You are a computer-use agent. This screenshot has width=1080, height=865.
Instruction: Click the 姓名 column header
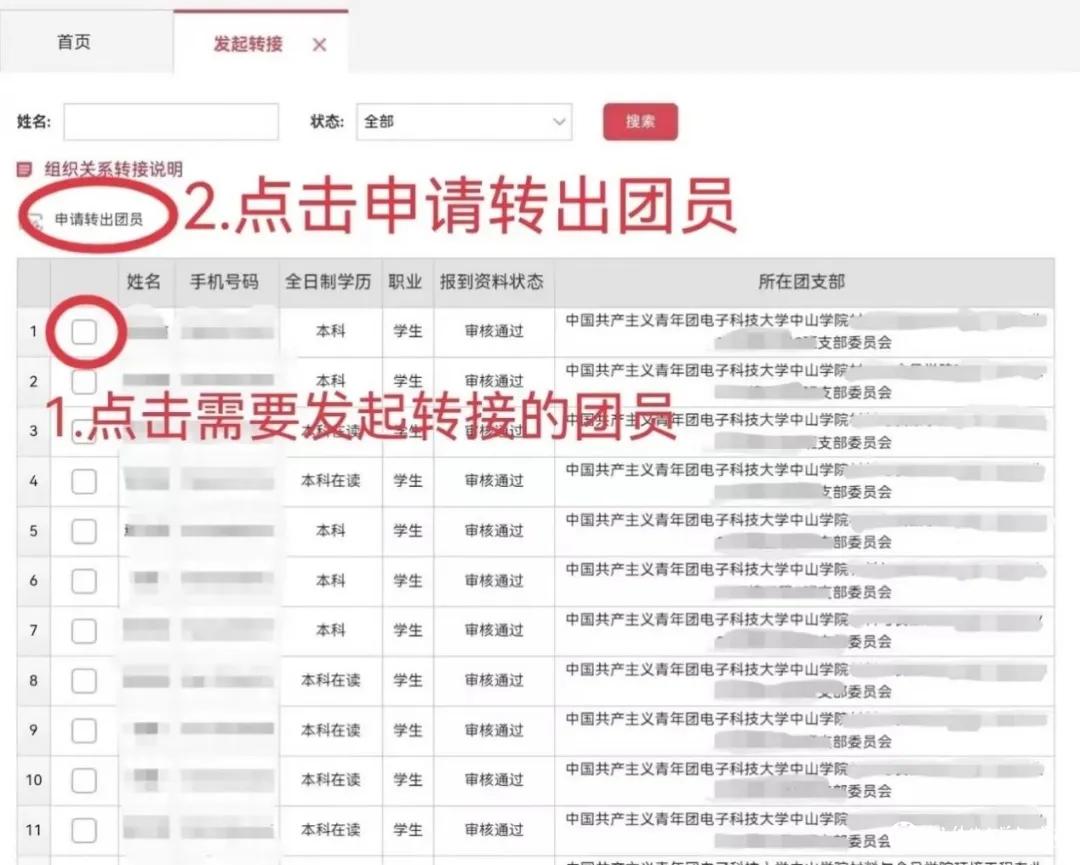(x=144, y=282)
